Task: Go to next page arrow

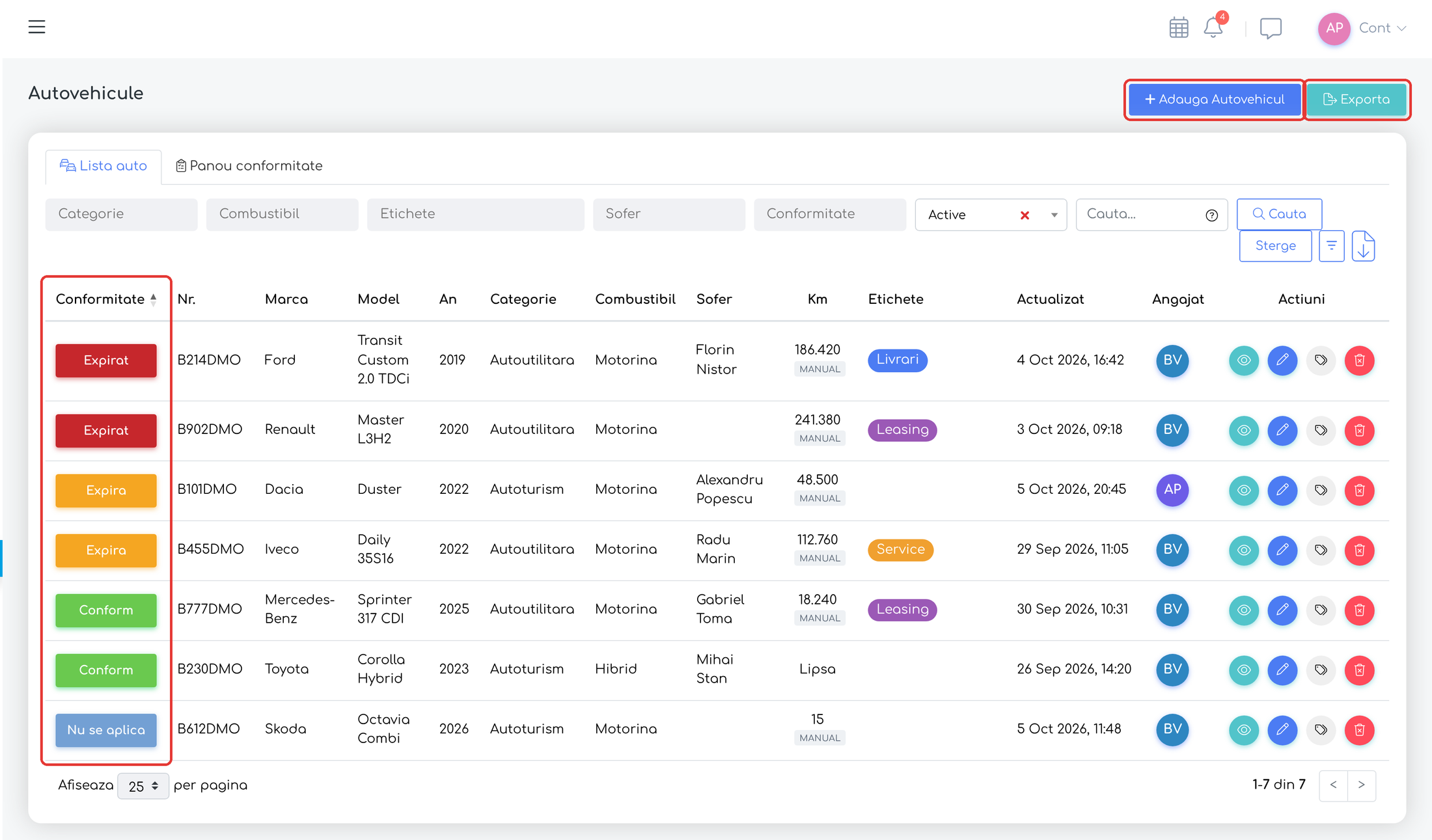Action: point(1361,785)
